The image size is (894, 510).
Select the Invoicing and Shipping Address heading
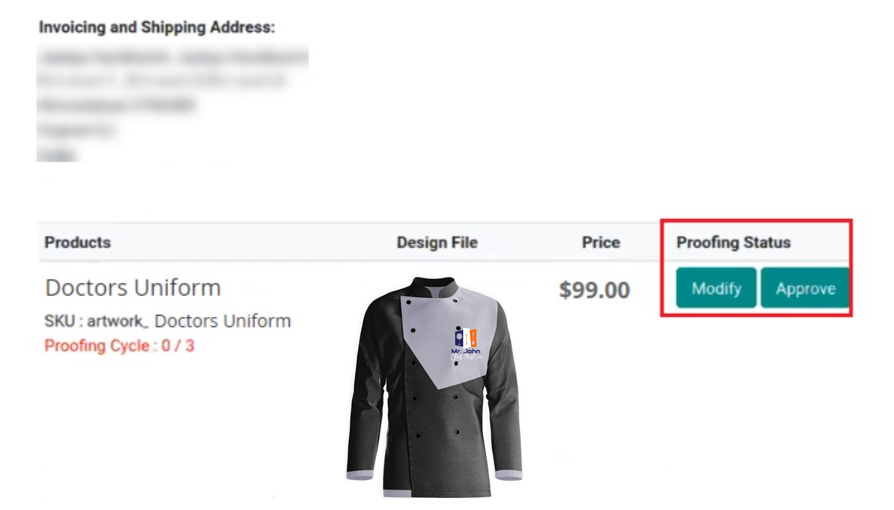click(x=157, y=28)
